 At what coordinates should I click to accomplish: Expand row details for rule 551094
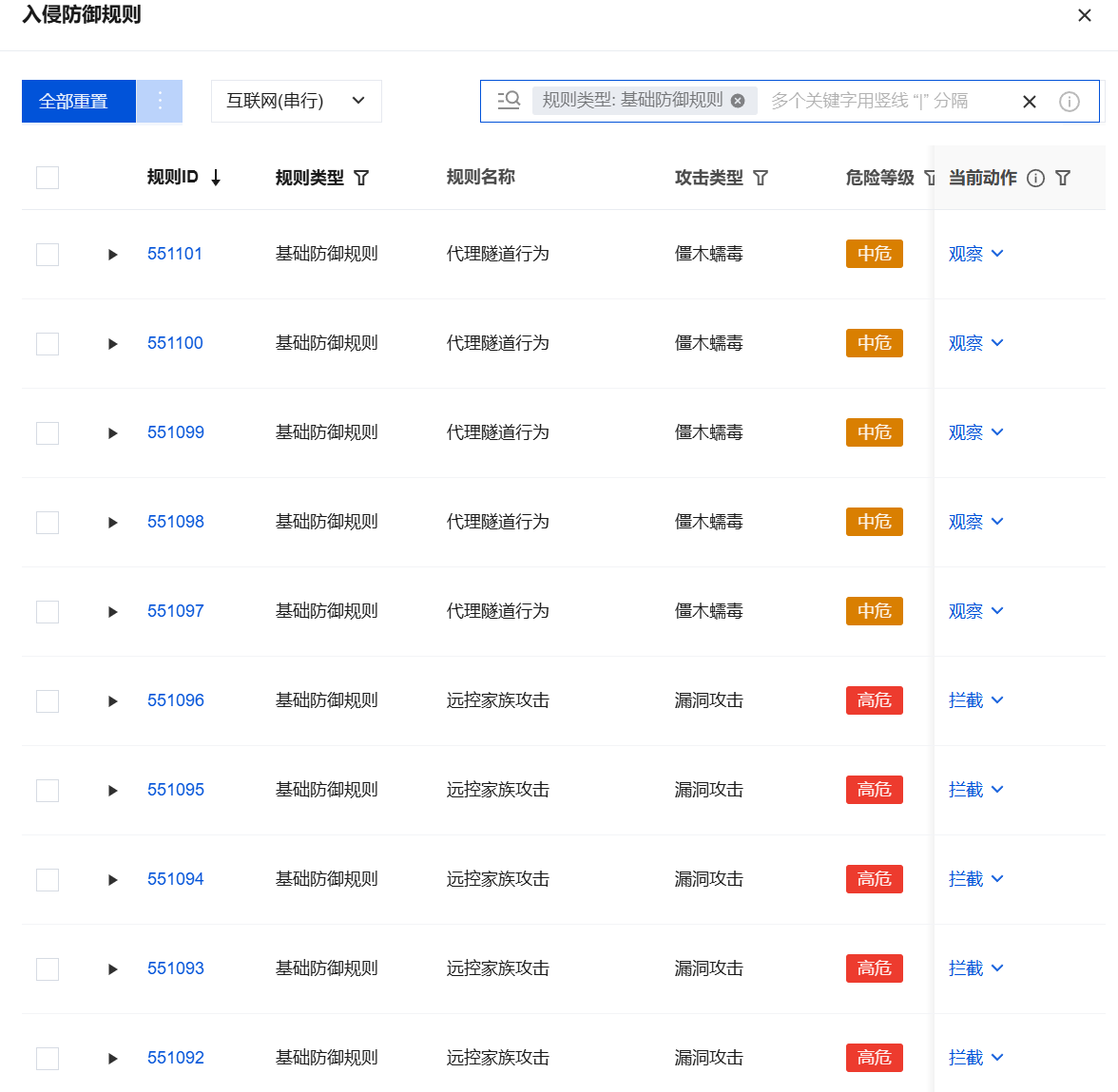tap(112, 880)
